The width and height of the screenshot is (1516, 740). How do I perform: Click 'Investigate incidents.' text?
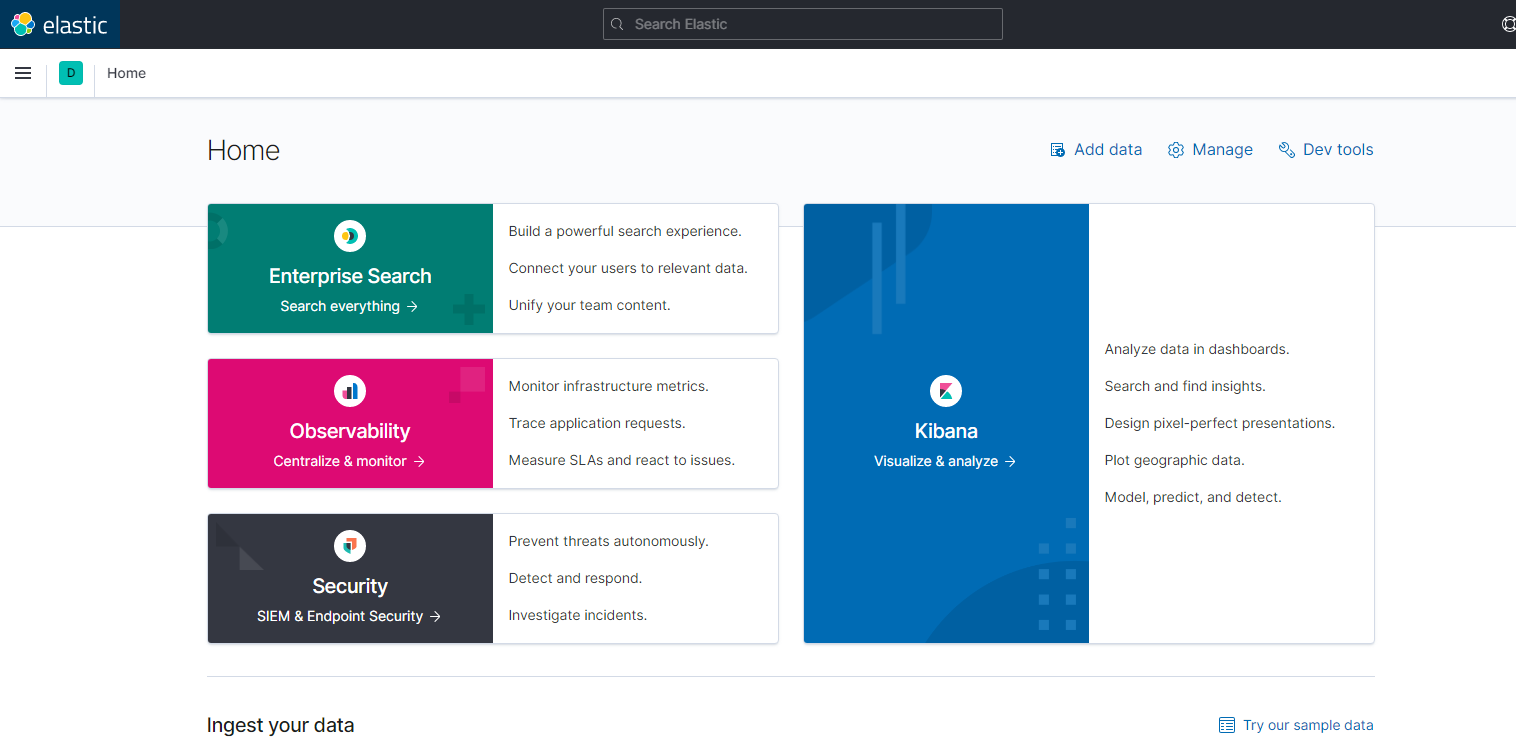point(578,615)
